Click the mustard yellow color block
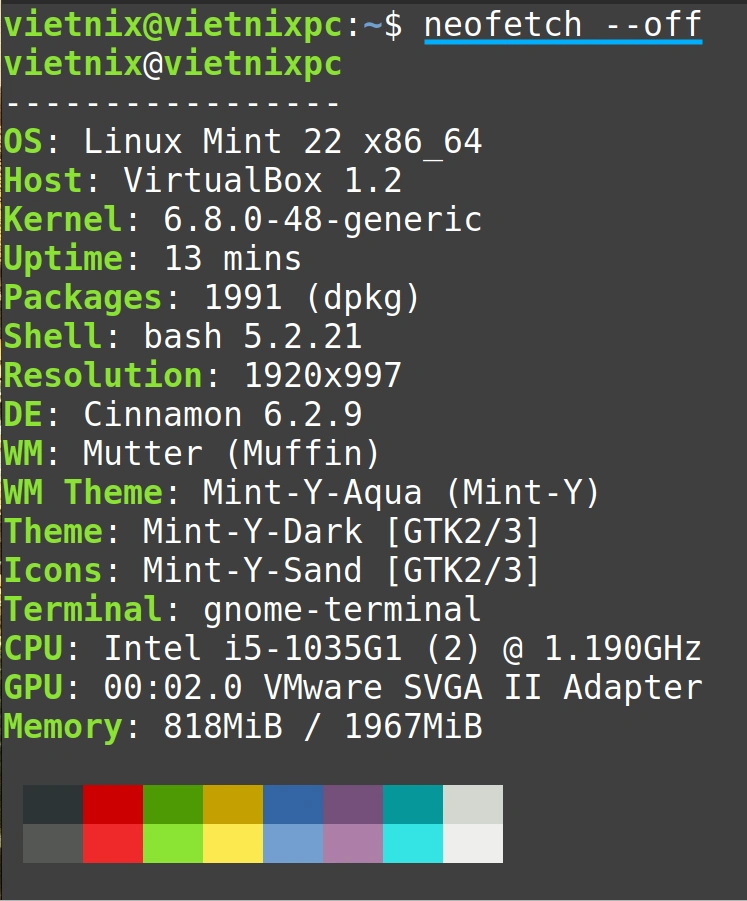The image size is (747, 901). tap(233, 804)
